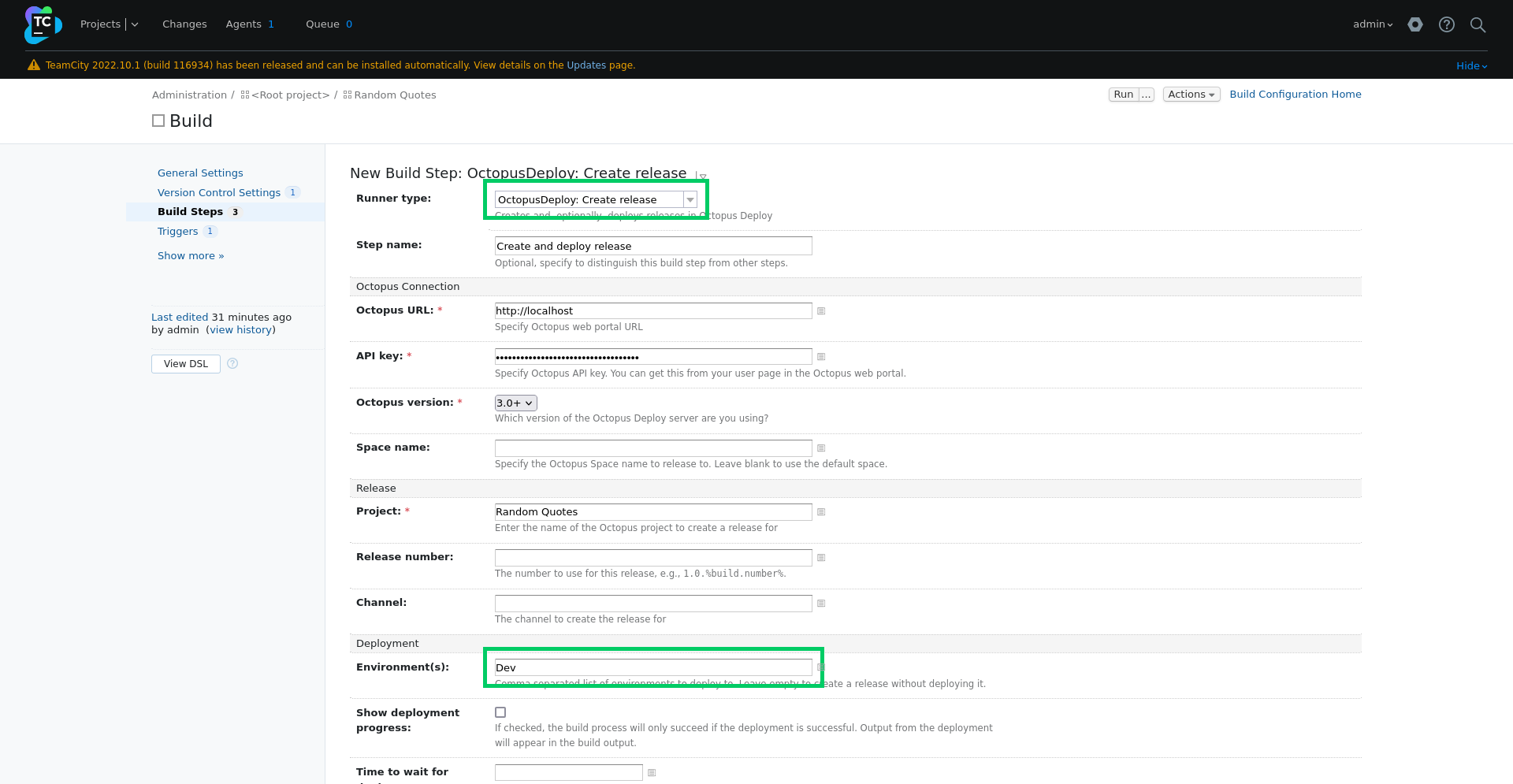1513x784 pixels.
Task: Click into the Space name field
Action: pos(653,448)
